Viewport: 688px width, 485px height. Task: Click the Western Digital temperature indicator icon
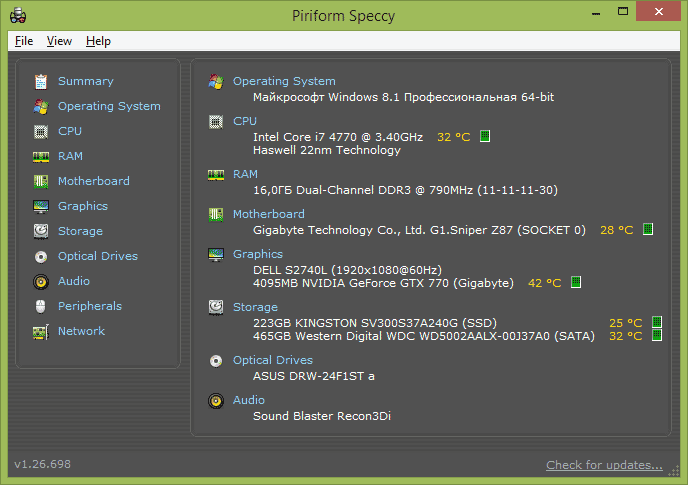(657, 335)
